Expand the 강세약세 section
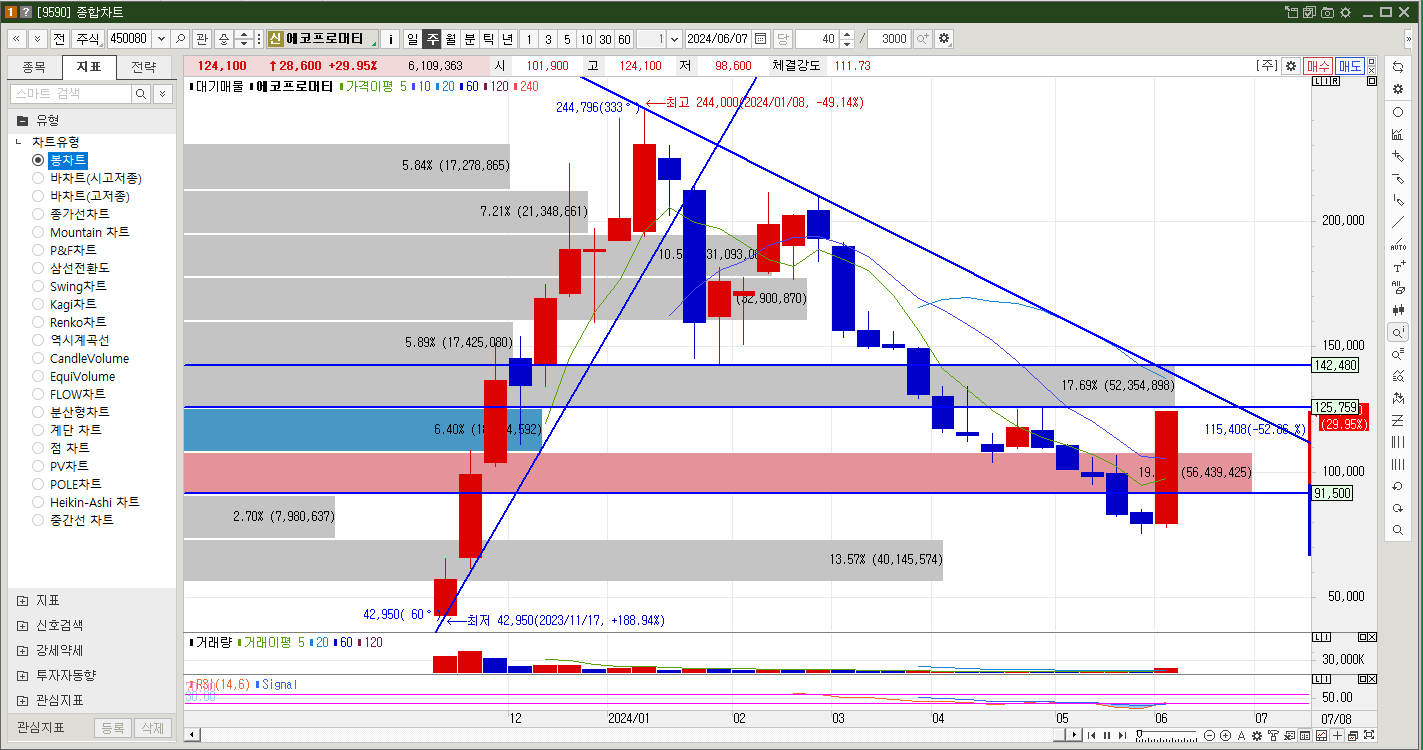The width and height of the screenshot is (1423, 750). click(x=23, y=650)
